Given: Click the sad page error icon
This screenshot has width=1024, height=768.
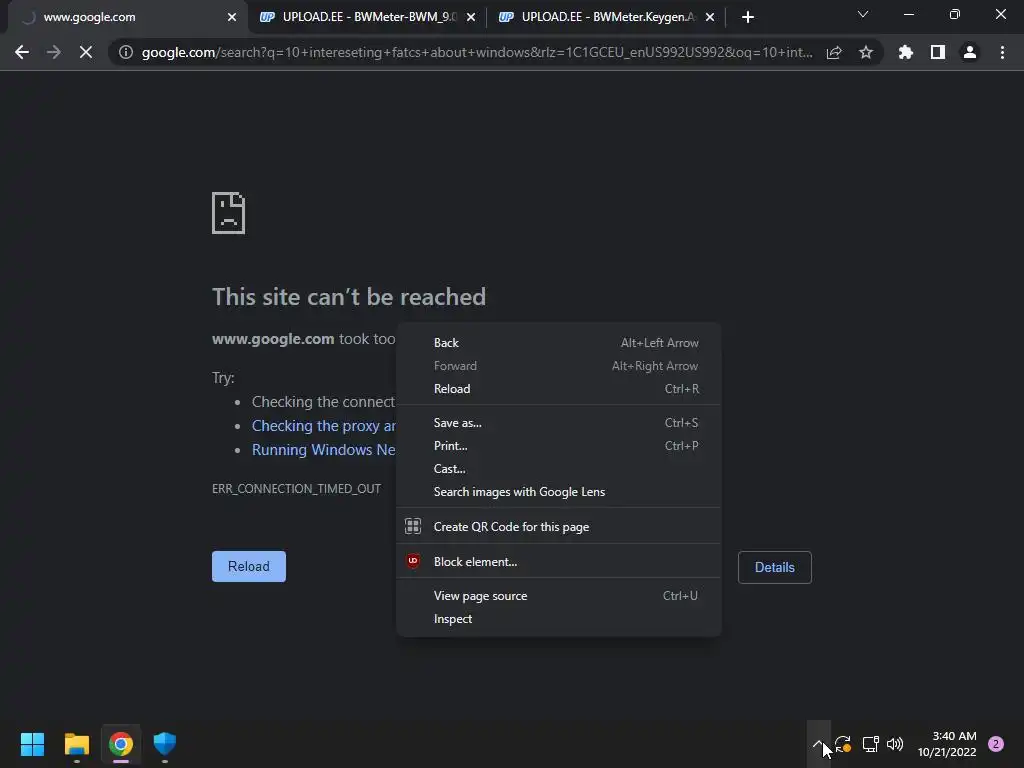Looking at the screenshot, I should click(229, 213).
